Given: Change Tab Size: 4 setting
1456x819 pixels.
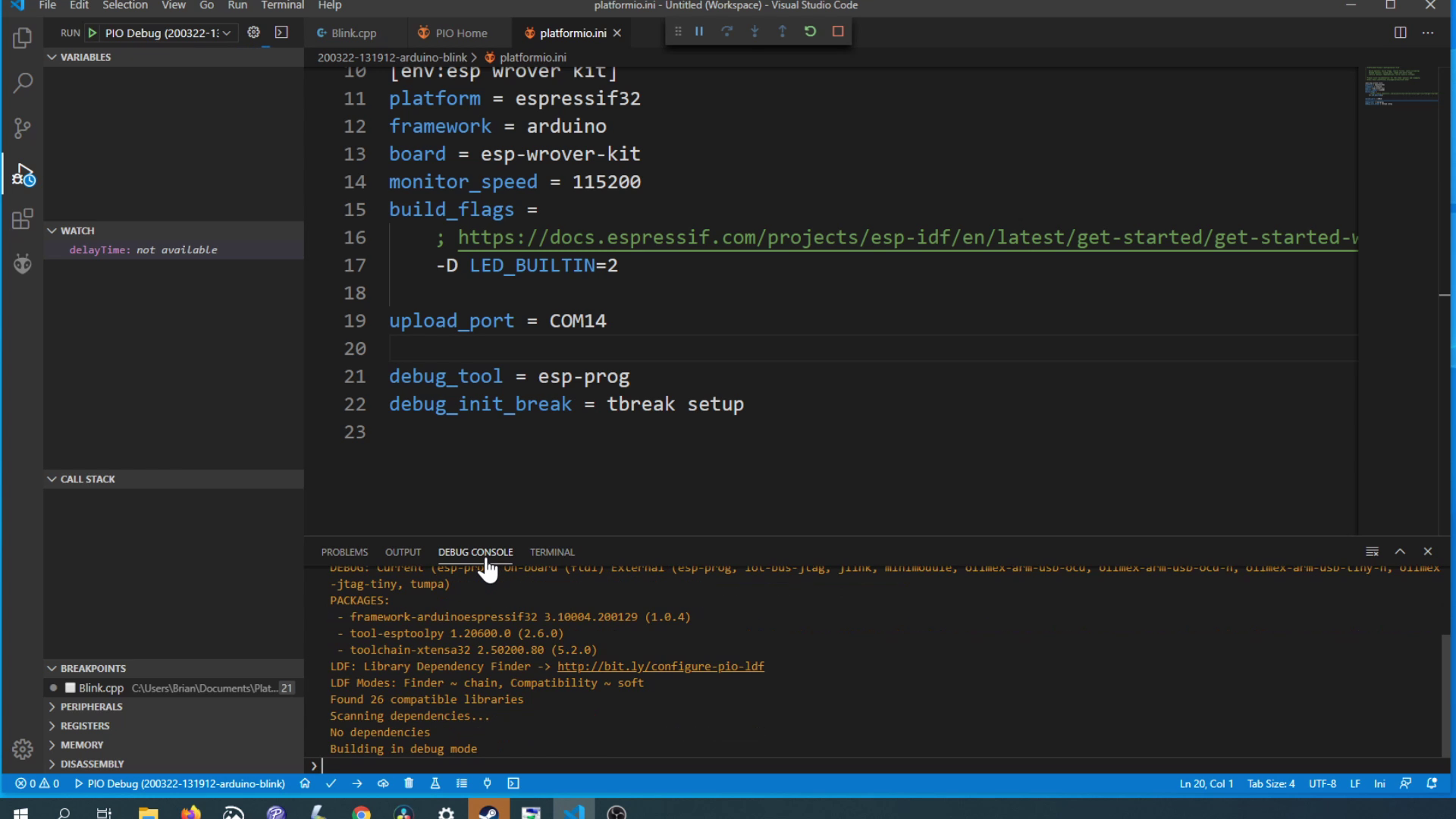Looking at the screenshot, I should [1271, 783].
